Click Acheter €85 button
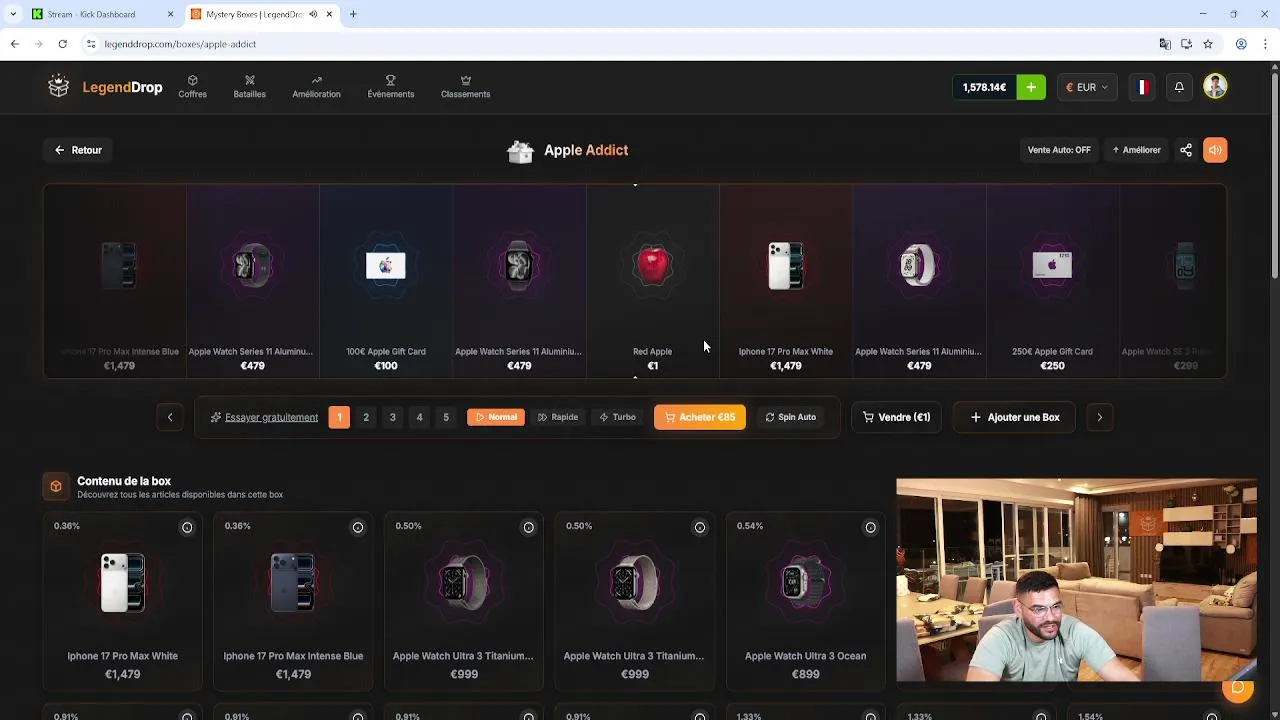Screen dimensions: 1280x720 click(700, 417)
